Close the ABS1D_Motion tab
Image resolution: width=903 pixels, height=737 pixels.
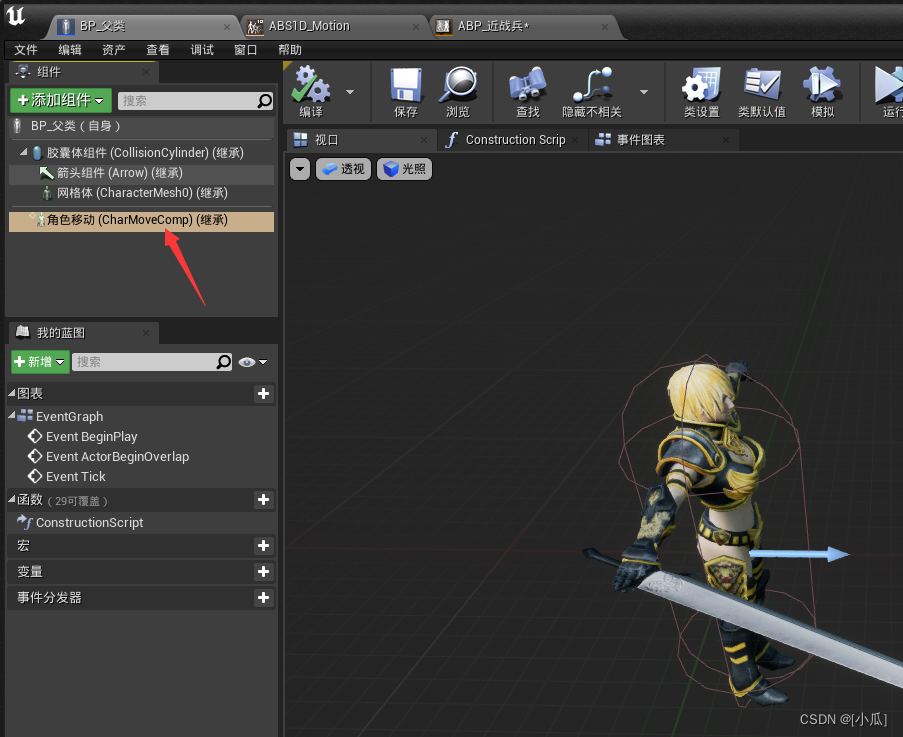point(416,27)
